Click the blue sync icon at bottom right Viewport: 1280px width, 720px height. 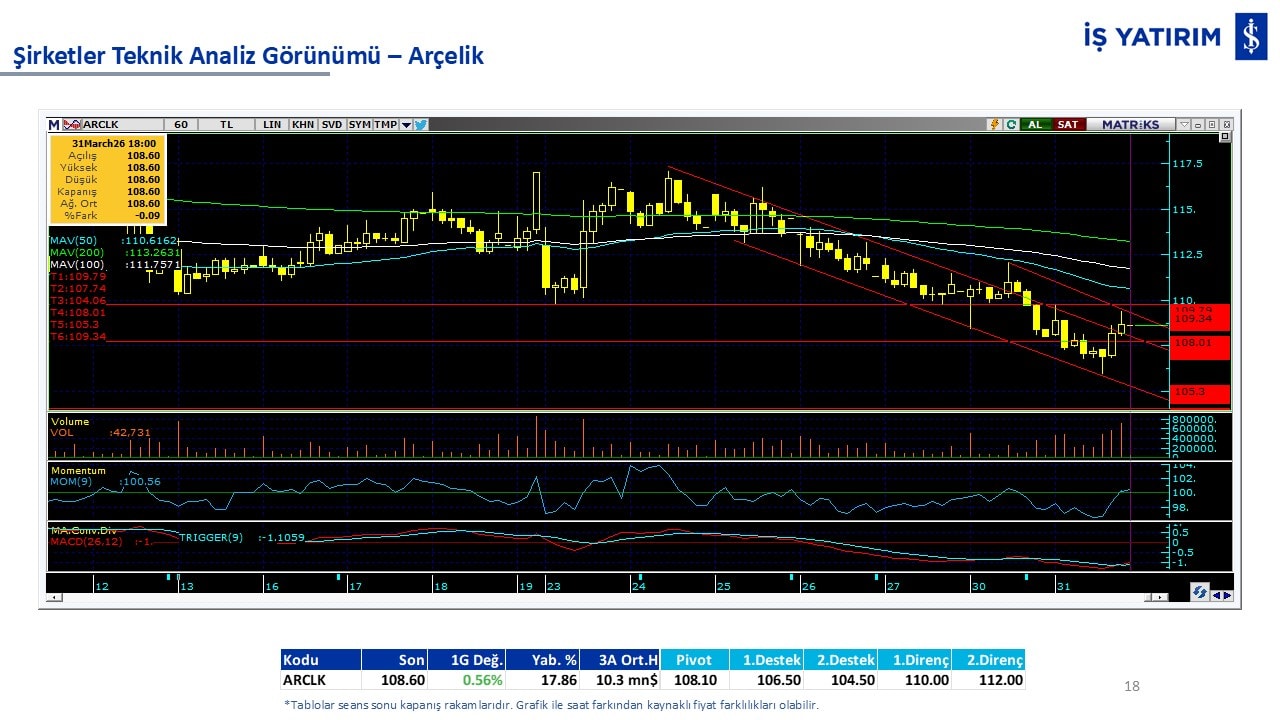point(1199,593)
